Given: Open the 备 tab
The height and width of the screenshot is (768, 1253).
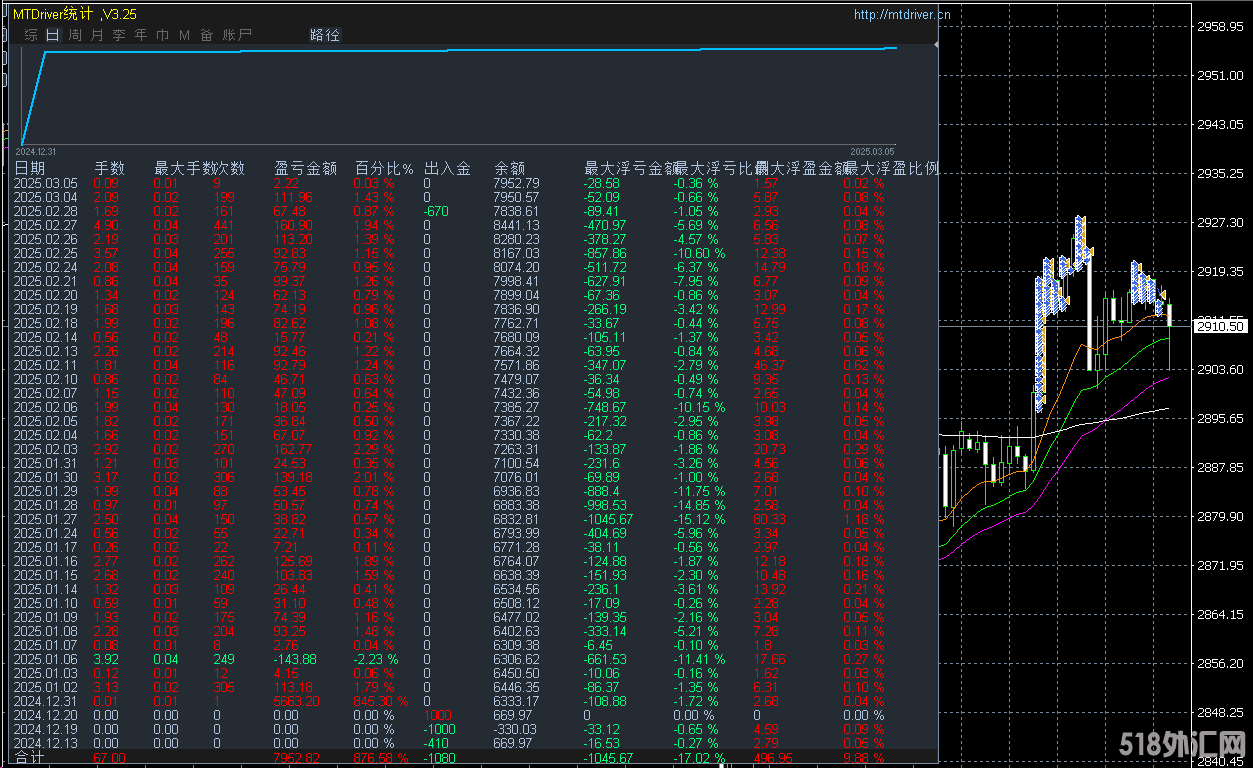Looking at the screenshot, I should pos(206,35).
